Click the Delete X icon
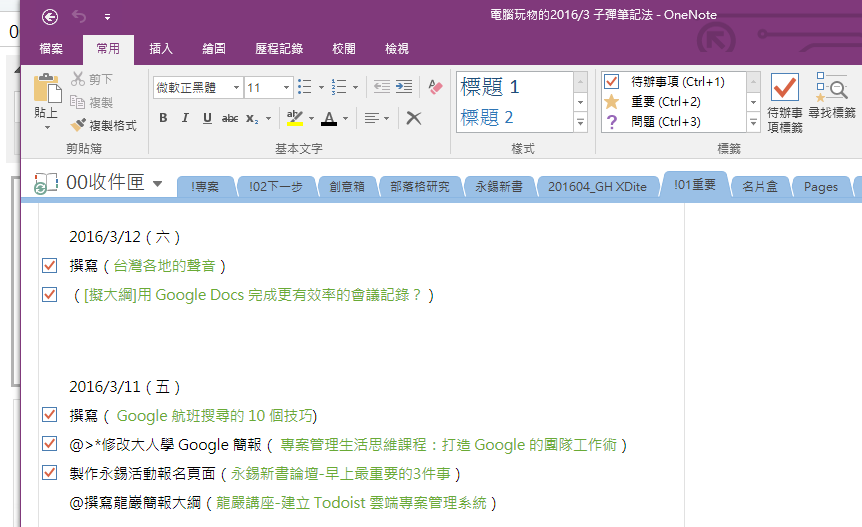This screenshot has height=527, width=862. click(x=413, y=118)
